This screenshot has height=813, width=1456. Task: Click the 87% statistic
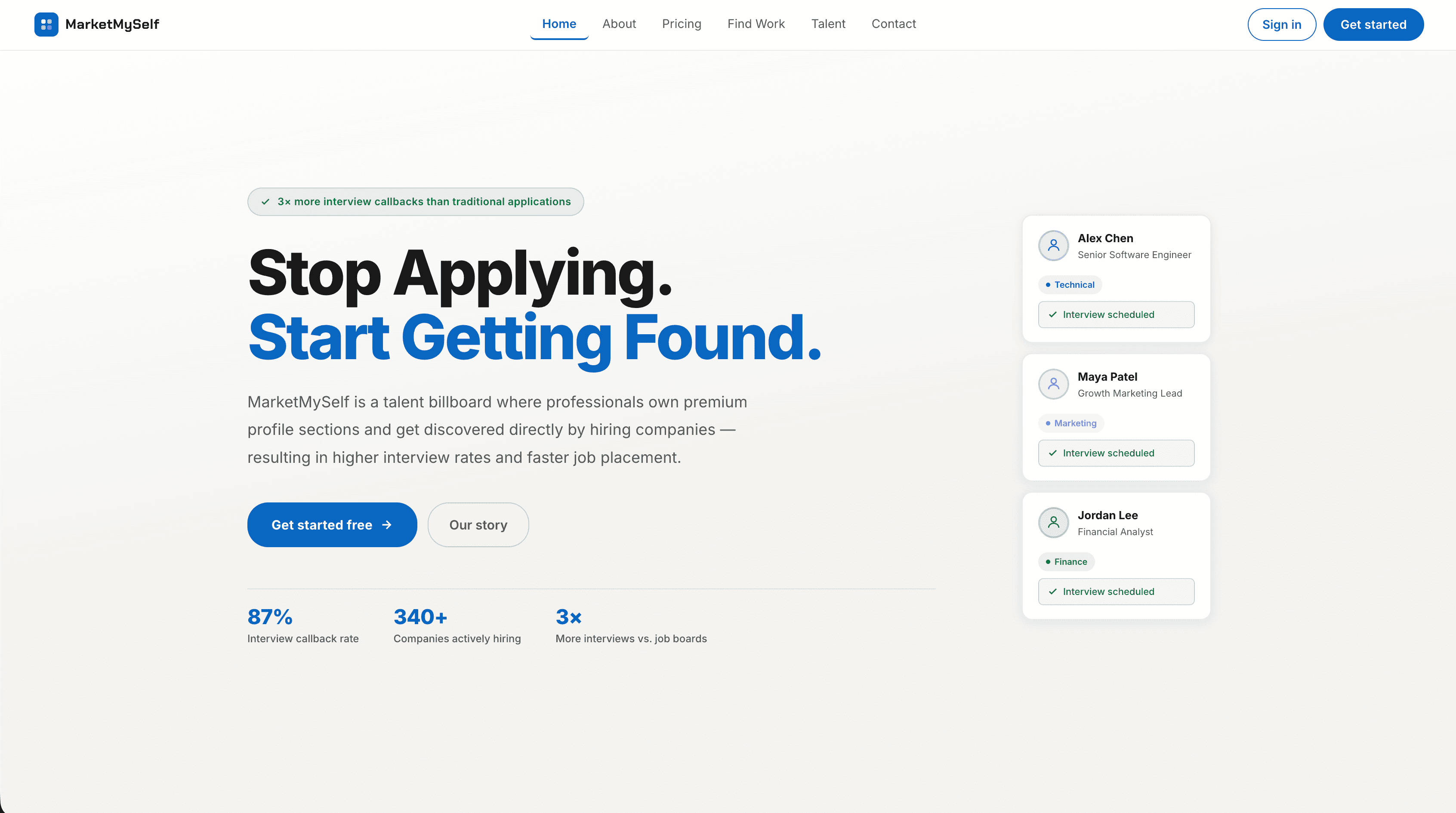(270, 616)
